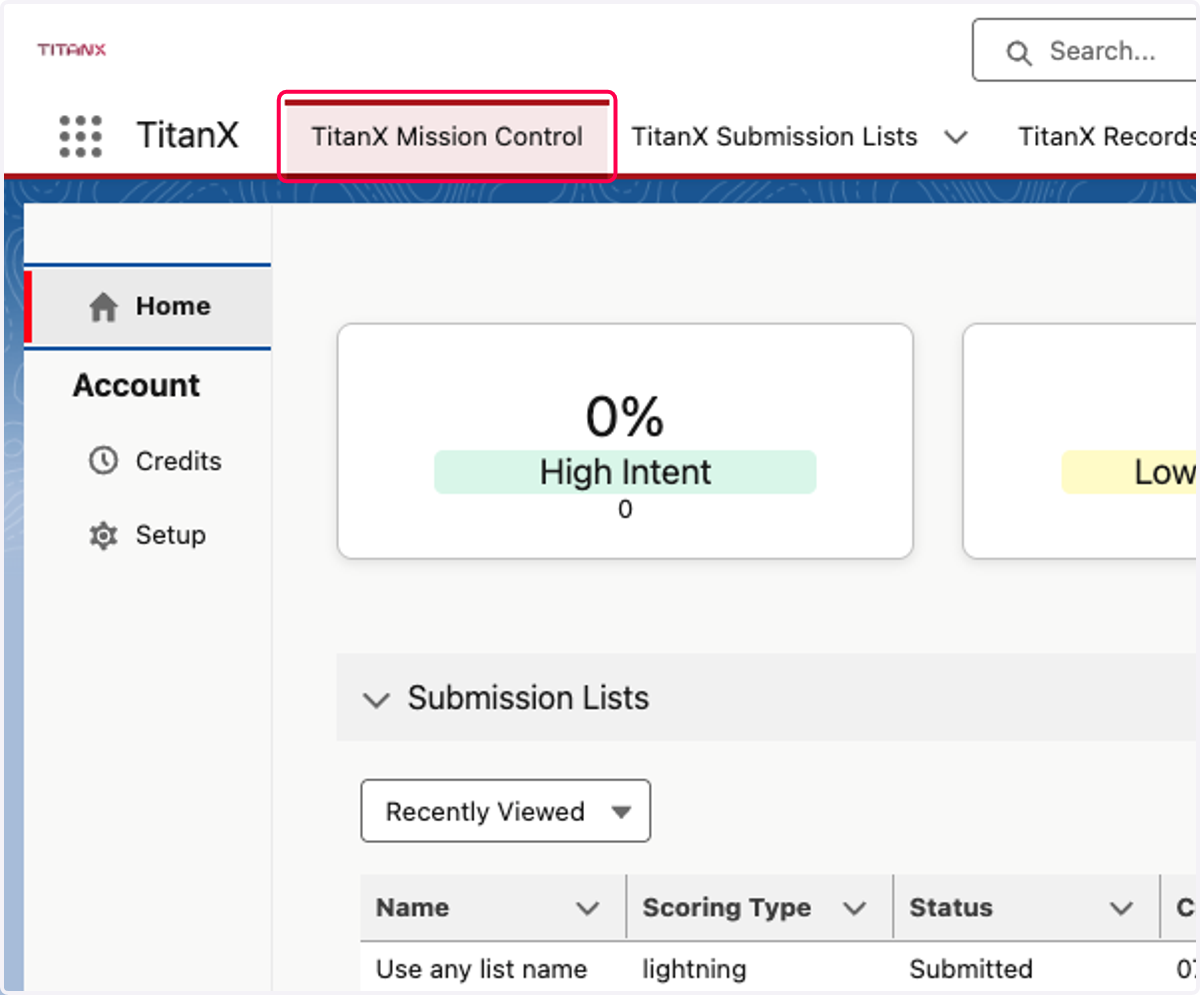Select Home in the left sidebar
This screenshot has height=995, width=1200.
point(148,307)
